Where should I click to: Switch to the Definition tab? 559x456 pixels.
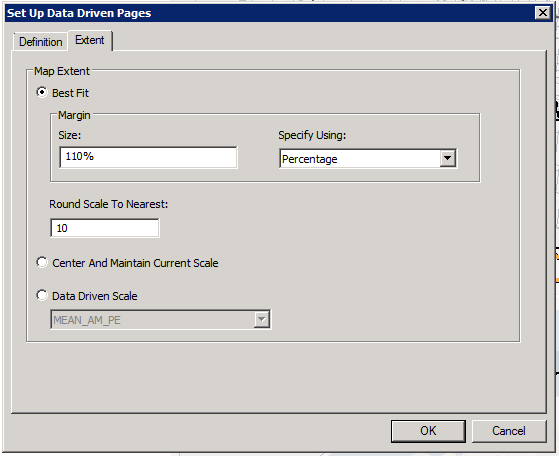coord(41,42)
